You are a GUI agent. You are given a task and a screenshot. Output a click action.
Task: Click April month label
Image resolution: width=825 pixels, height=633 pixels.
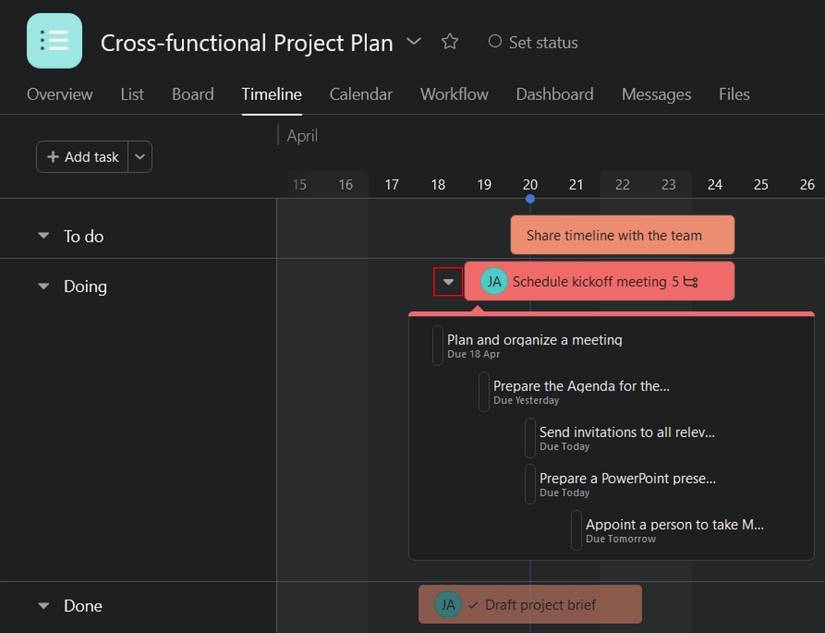pyautogui.click(x=302, y=136)
